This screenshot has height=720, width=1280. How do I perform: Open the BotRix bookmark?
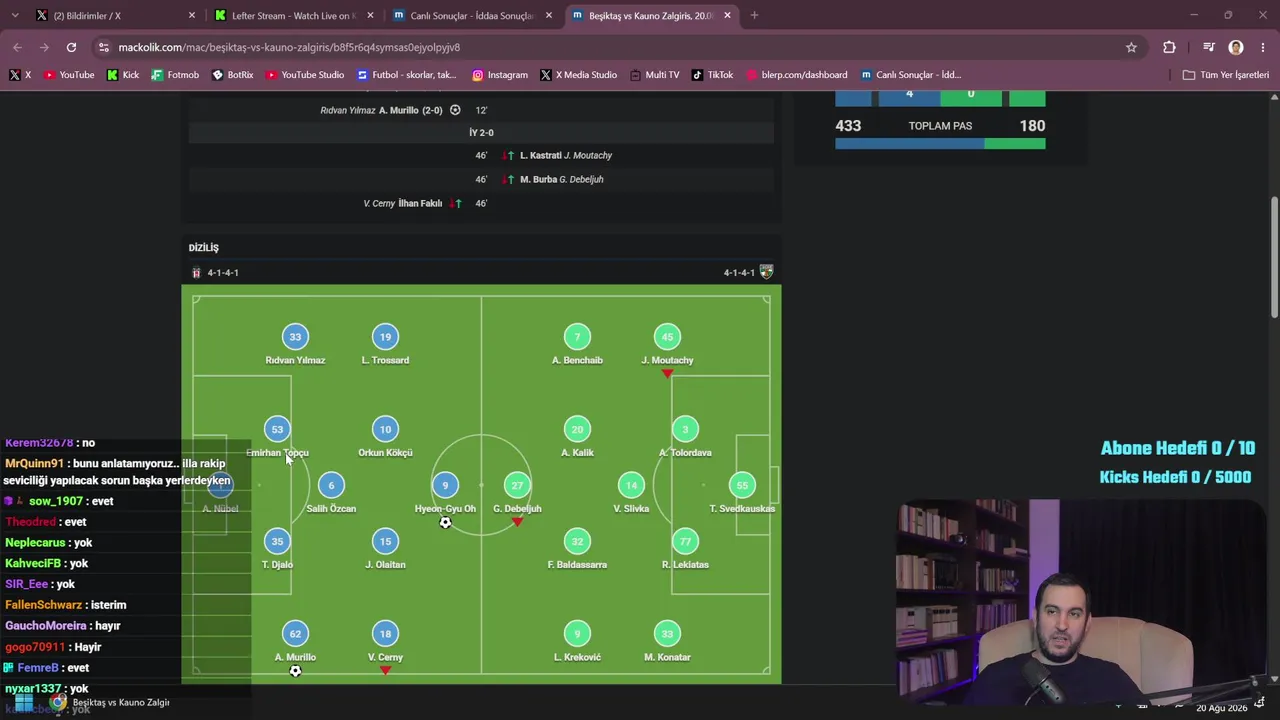233,75
